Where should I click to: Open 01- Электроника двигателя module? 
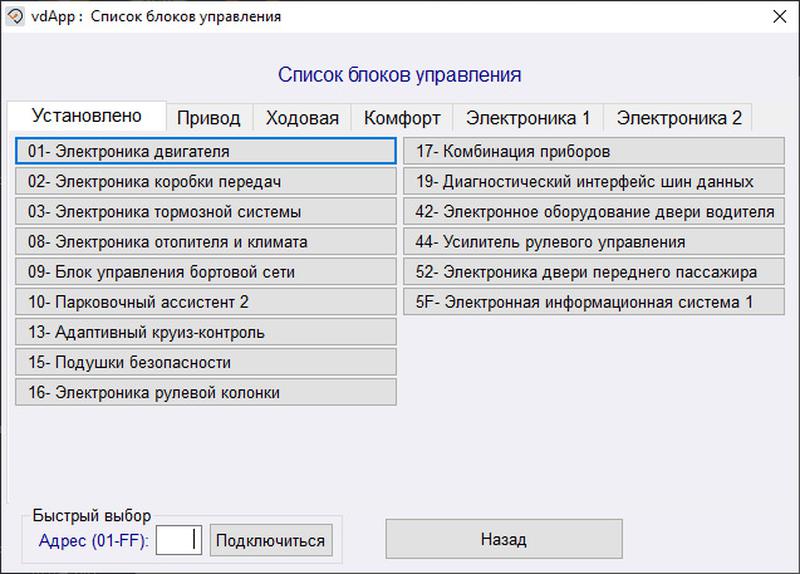point(206,152)
